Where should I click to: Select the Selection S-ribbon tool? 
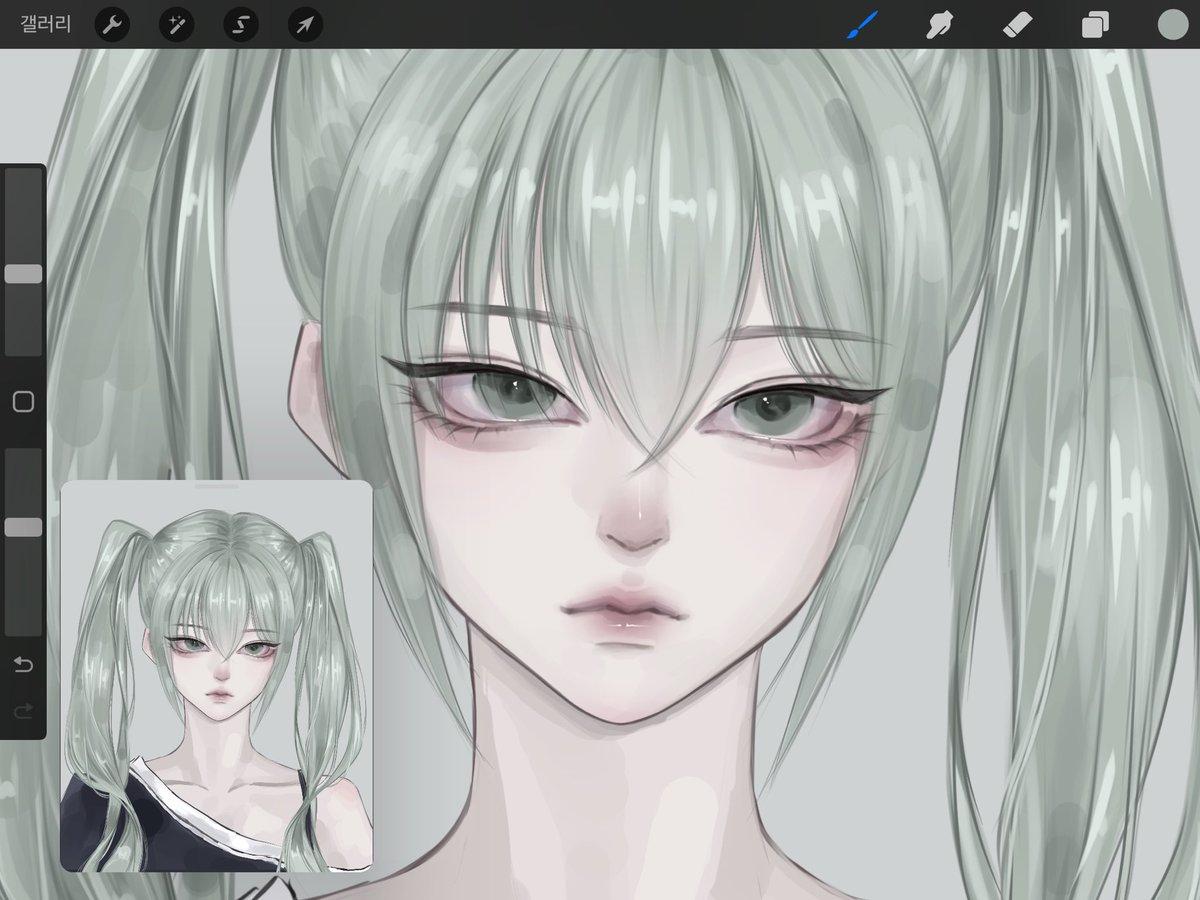(241, 25)
